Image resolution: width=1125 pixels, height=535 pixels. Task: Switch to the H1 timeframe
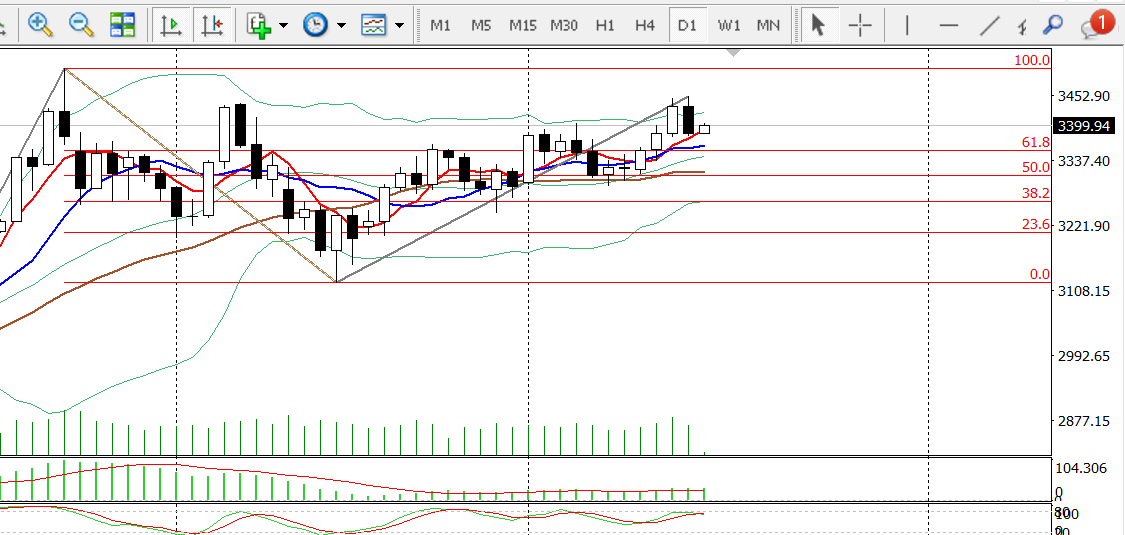click(605, 26)
